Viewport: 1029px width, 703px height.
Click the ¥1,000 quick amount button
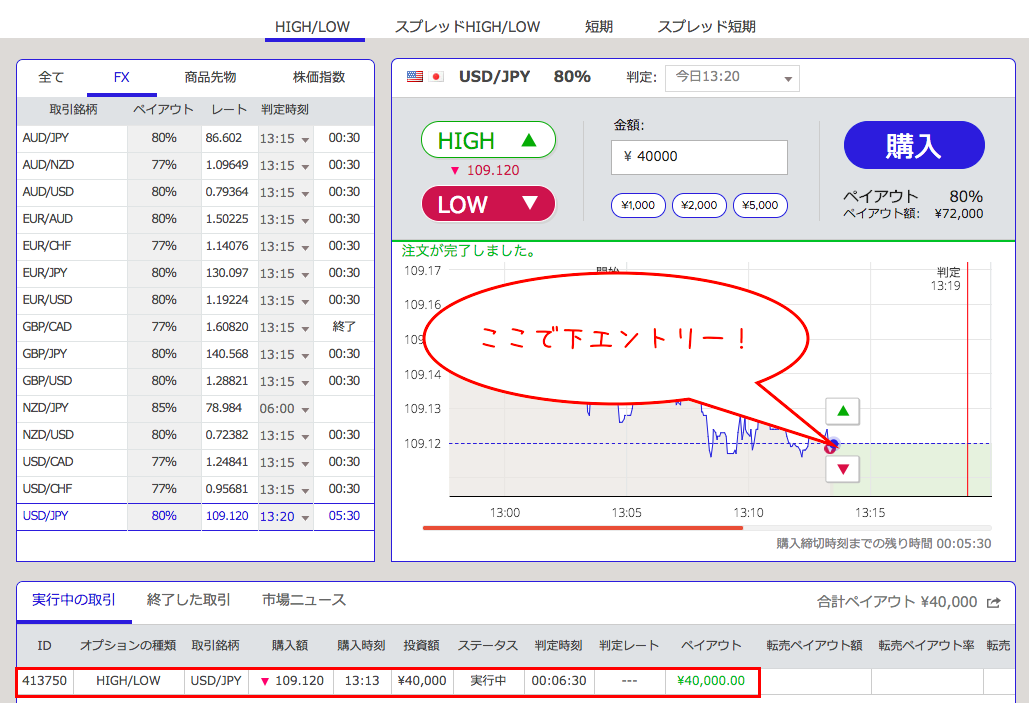pos(638,206)
